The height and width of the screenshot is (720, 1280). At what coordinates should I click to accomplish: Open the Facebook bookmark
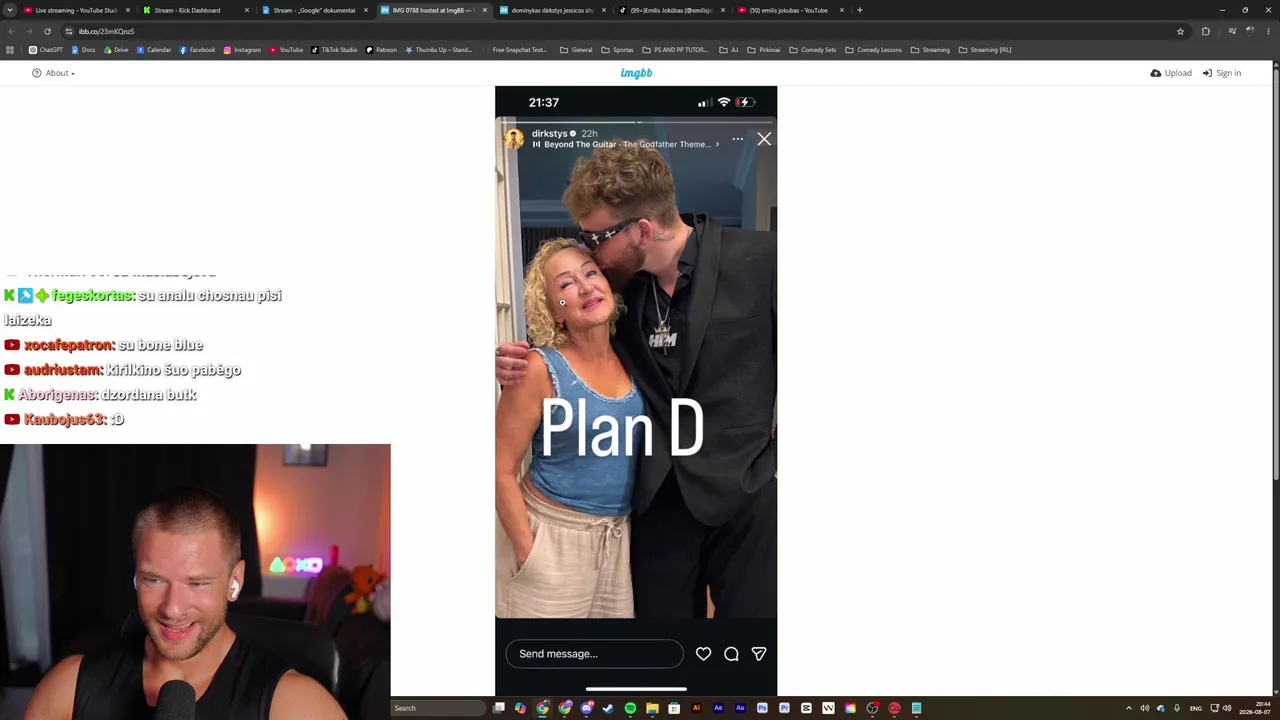[x=197, y=50]
